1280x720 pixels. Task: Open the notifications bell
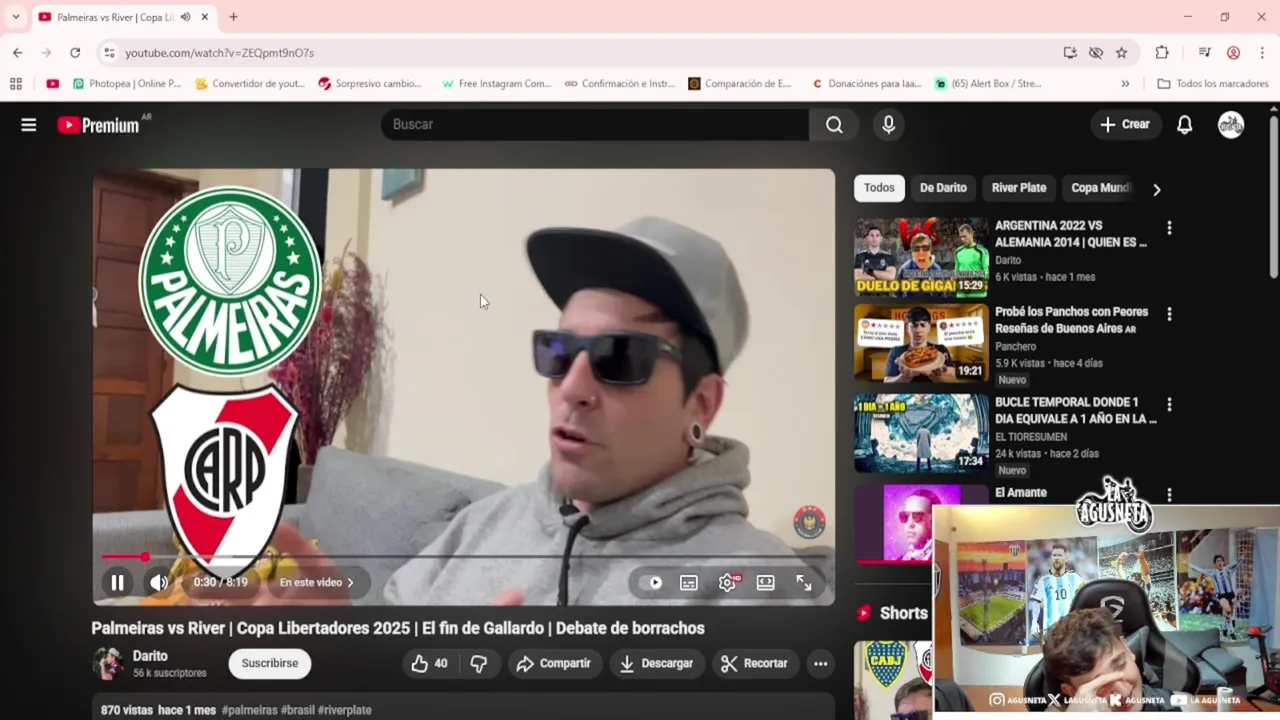point(1184,125)
